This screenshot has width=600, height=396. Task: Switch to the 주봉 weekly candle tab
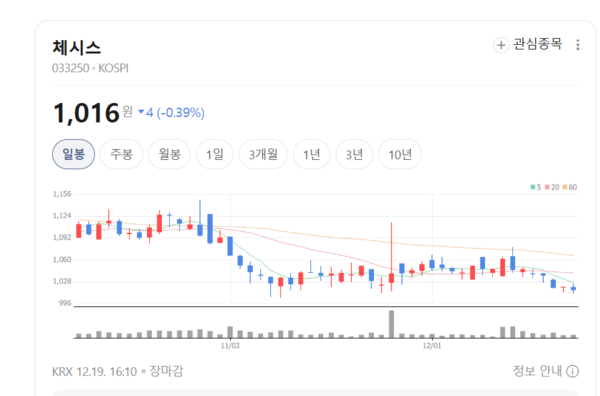(x=121, y=154)
